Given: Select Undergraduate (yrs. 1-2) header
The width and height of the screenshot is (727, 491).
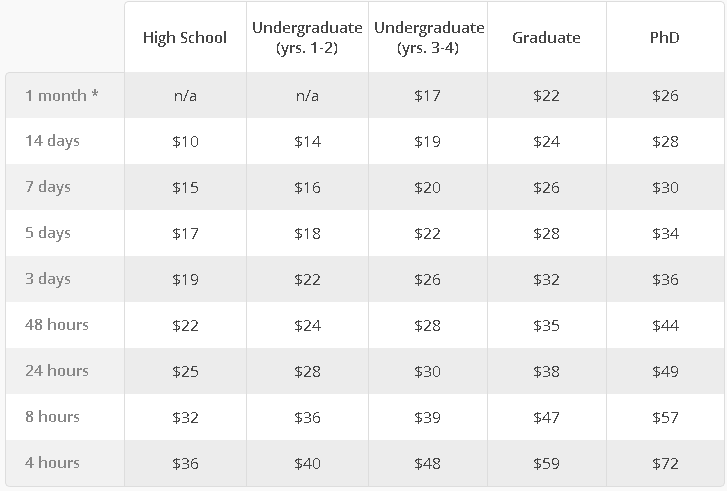Looking at the screenshot, I should click(x=307, y=38).
